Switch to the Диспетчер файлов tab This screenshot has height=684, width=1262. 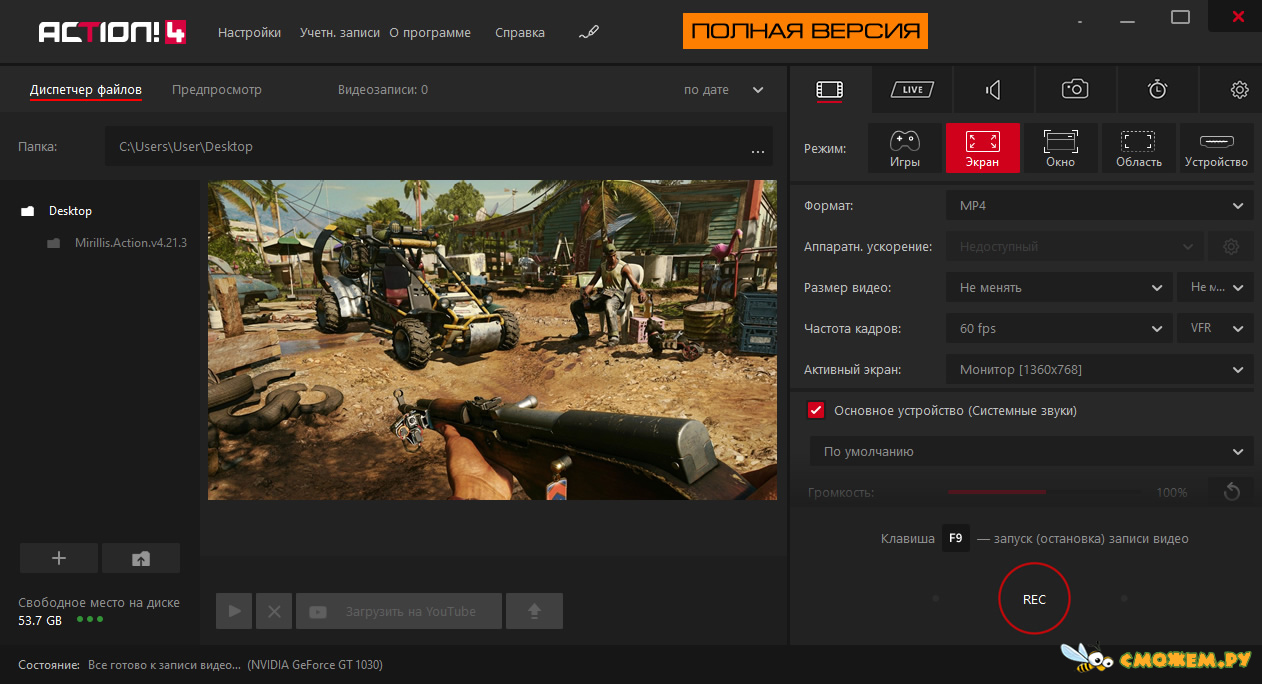click(x=86, y=90)
